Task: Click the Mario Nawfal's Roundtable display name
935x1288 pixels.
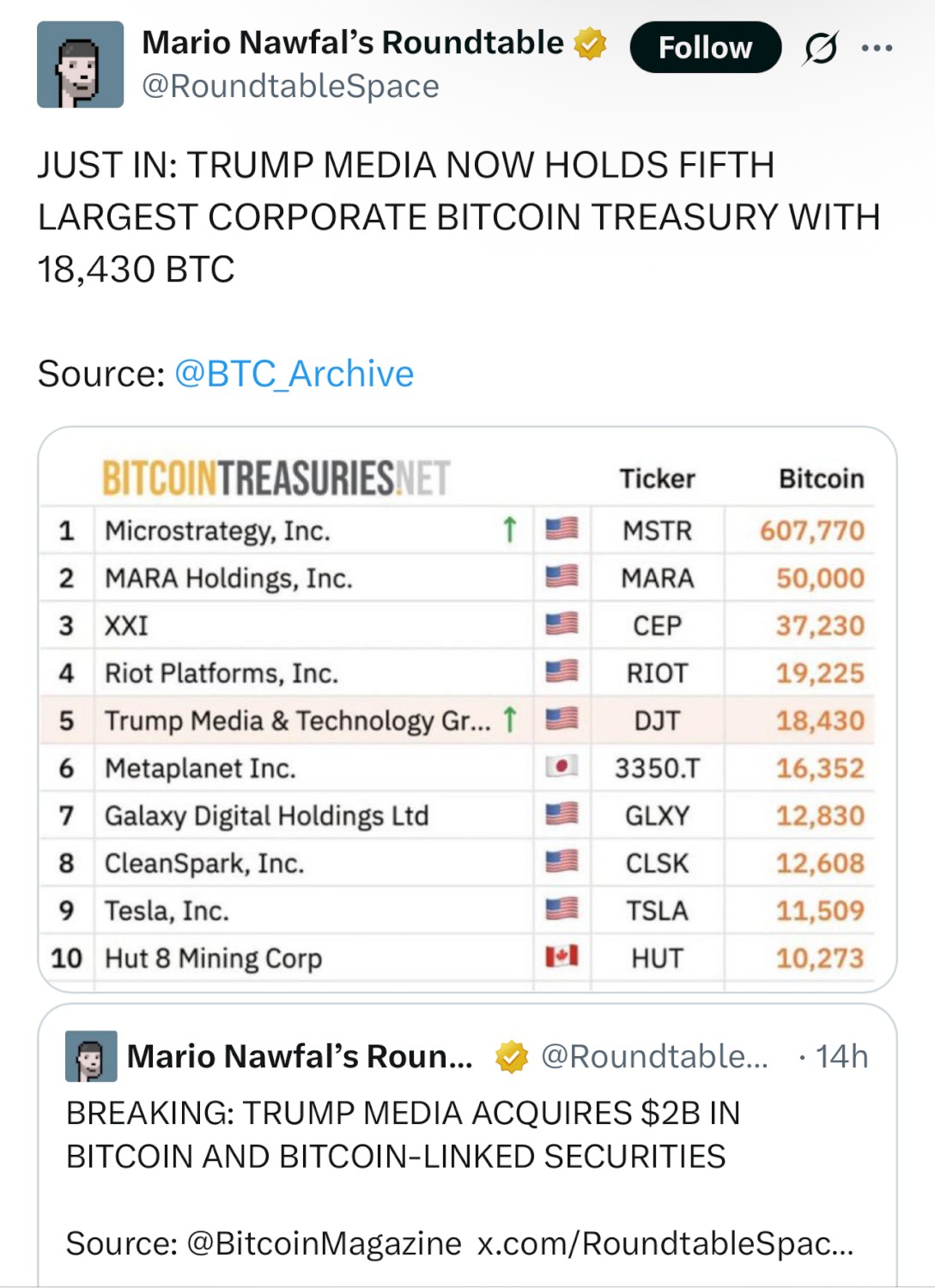Action: click(x=352, y=43)
